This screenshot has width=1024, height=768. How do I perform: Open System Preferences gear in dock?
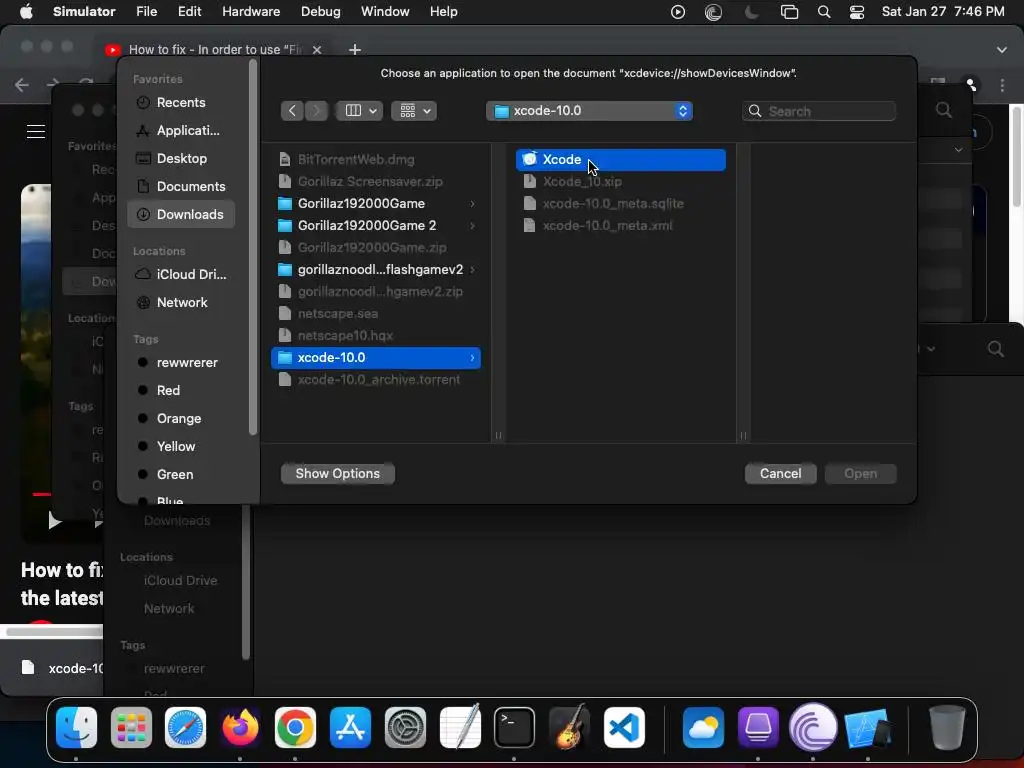point(405,728)
